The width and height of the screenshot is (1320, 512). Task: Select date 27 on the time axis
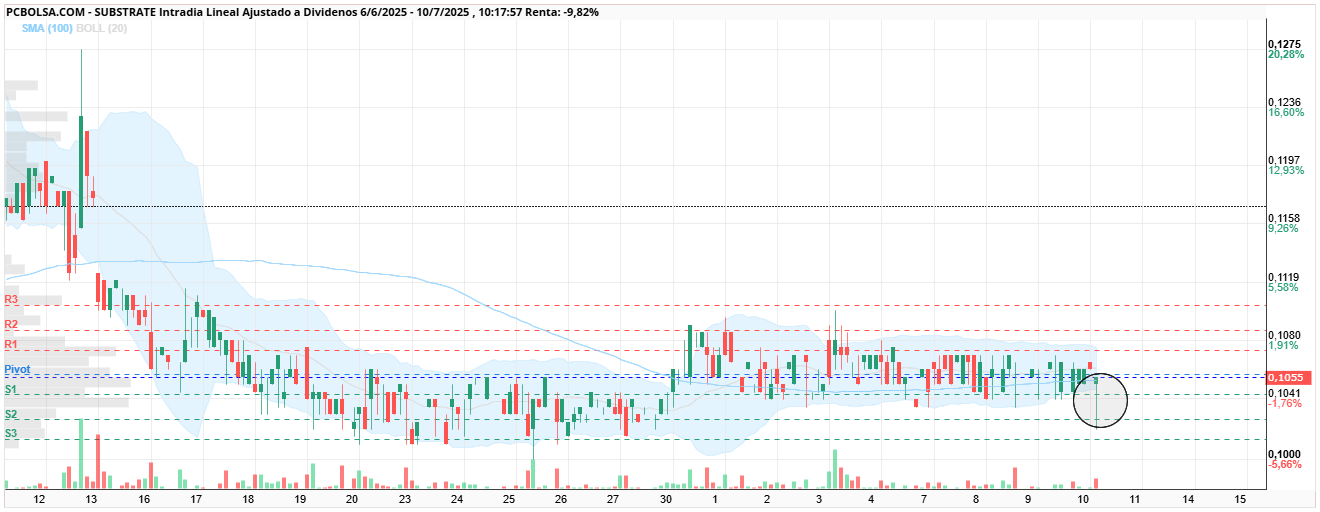[612, 498]
